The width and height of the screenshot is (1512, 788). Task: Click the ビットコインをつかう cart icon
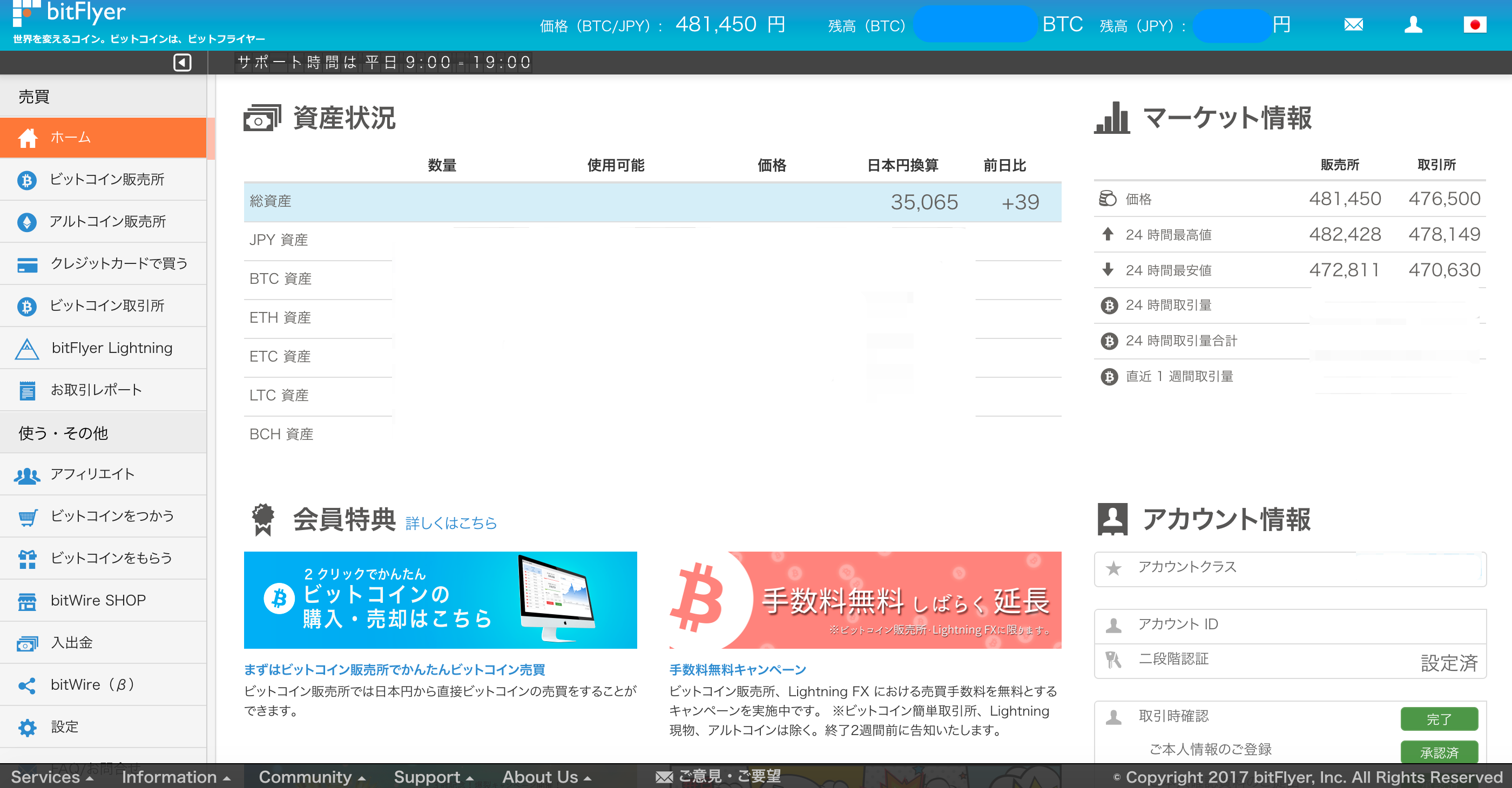27,517
